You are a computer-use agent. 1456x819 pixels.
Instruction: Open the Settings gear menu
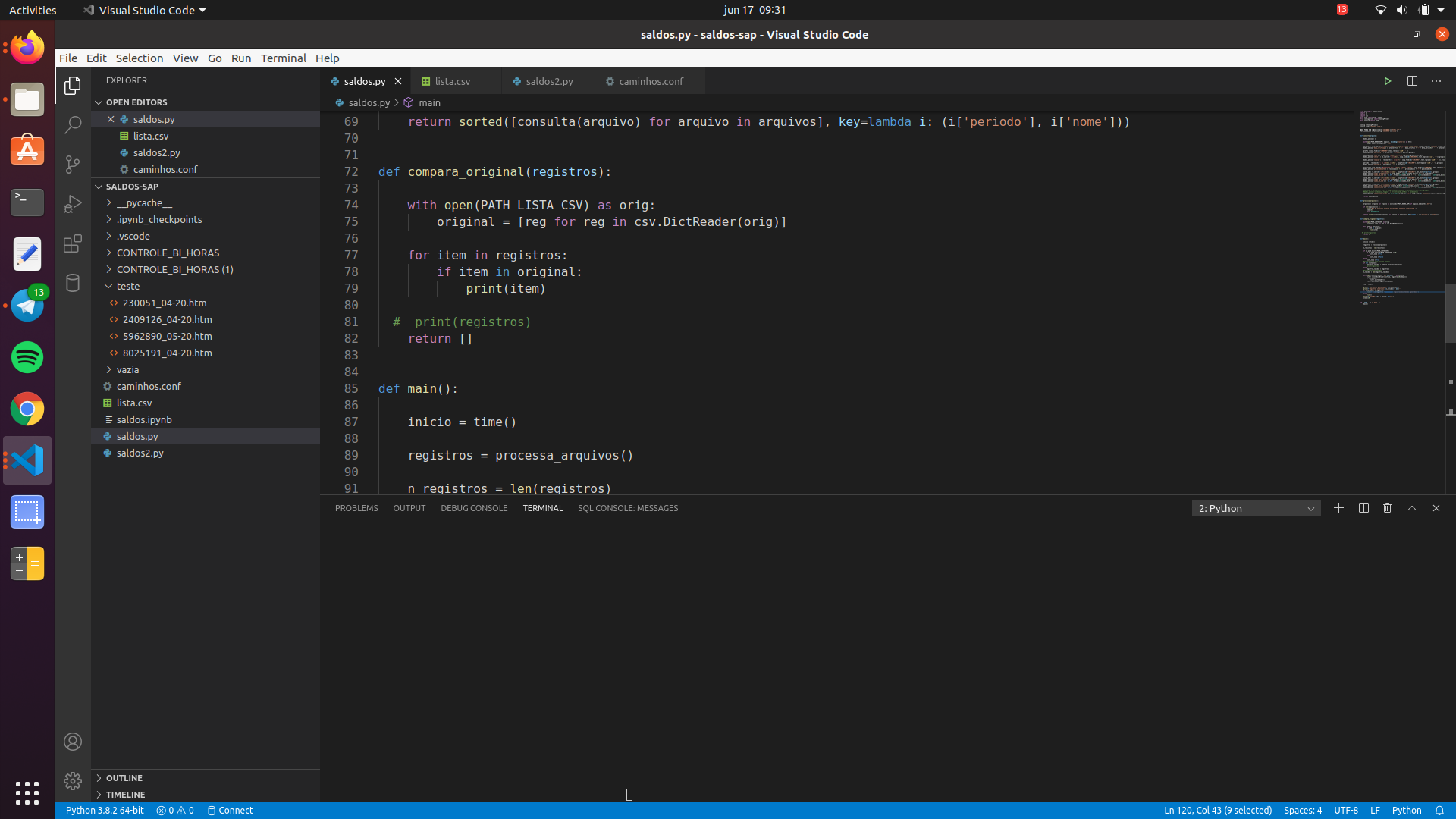click(72, 780)
